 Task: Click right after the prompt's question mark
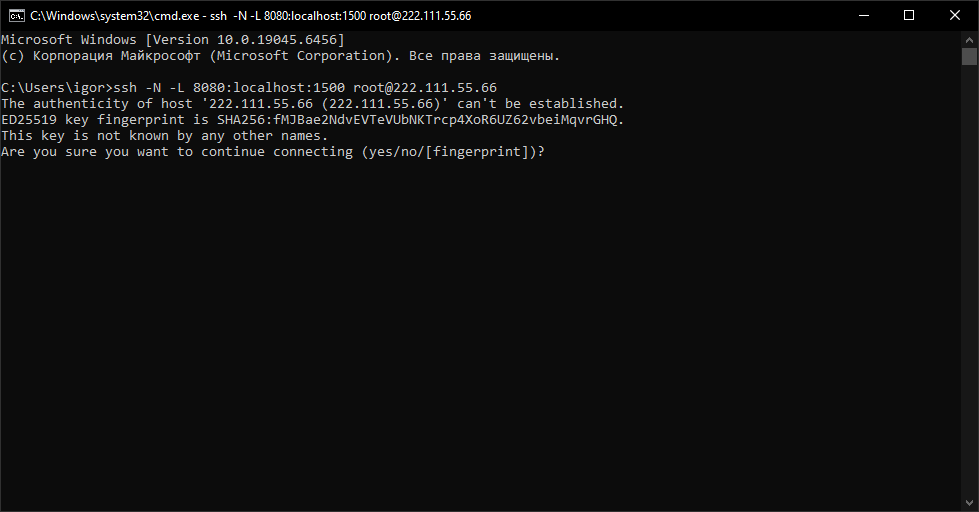[550, 152]
